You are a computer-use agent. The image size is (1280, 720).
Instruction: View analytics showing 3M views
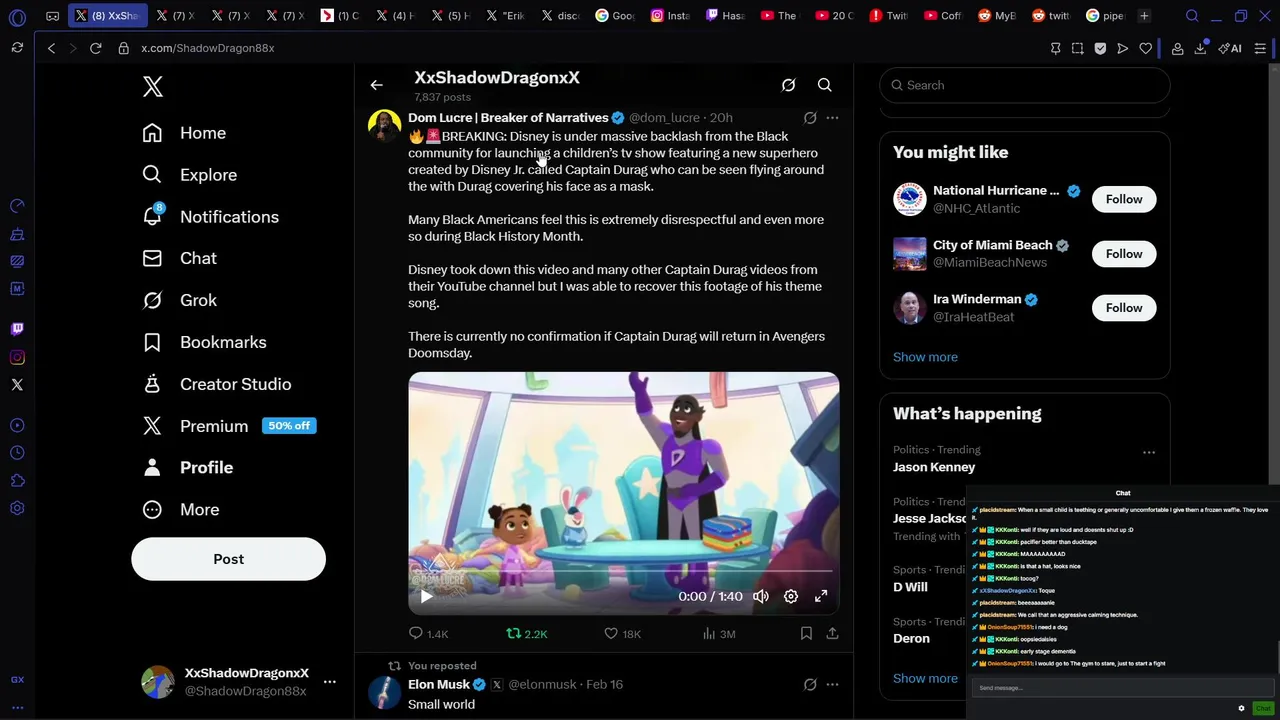coord(719,634)
